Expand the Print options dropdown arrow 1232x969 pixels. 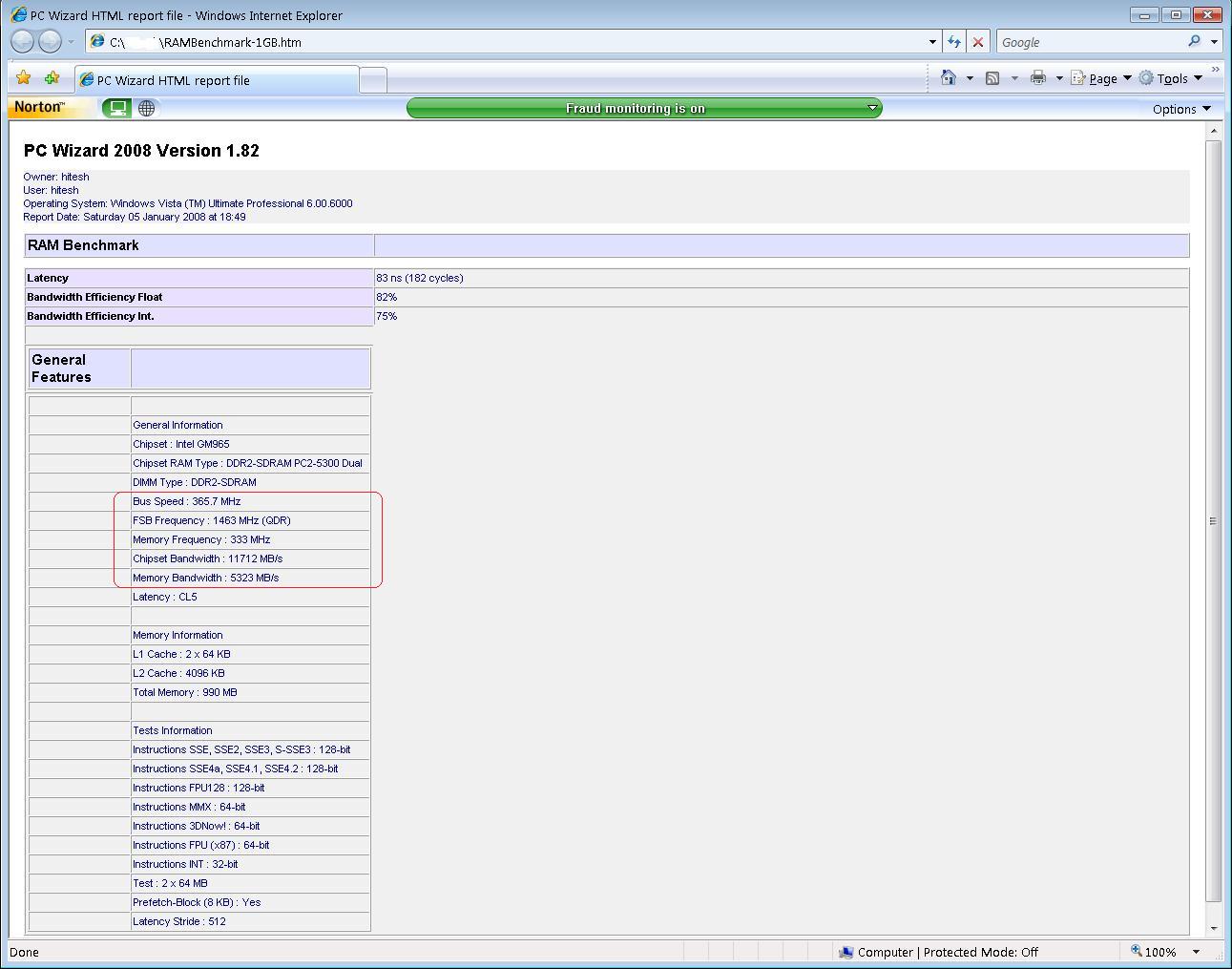(1059, 78)
